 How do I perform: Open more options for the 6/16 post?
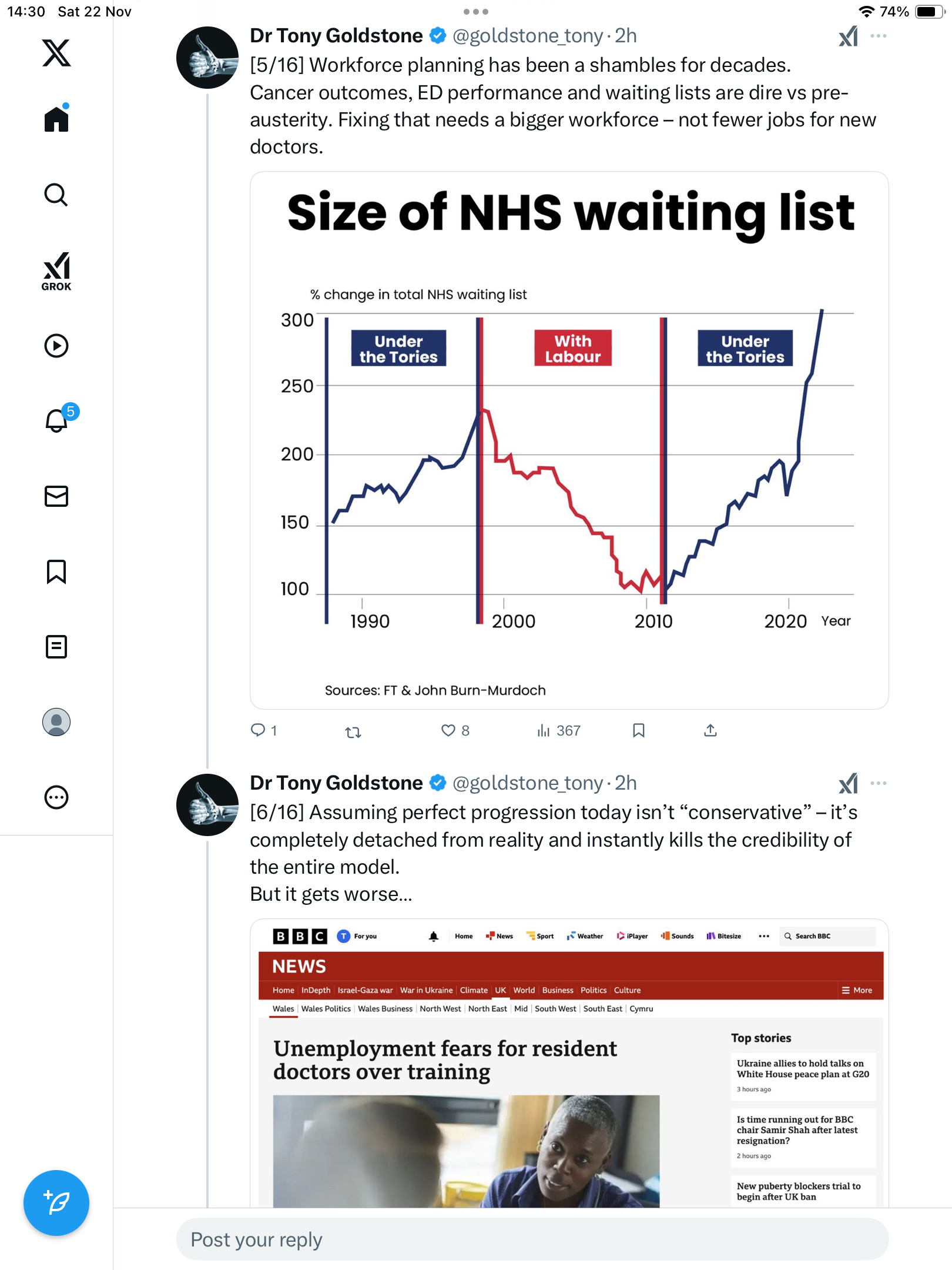[x=879, y=784]
